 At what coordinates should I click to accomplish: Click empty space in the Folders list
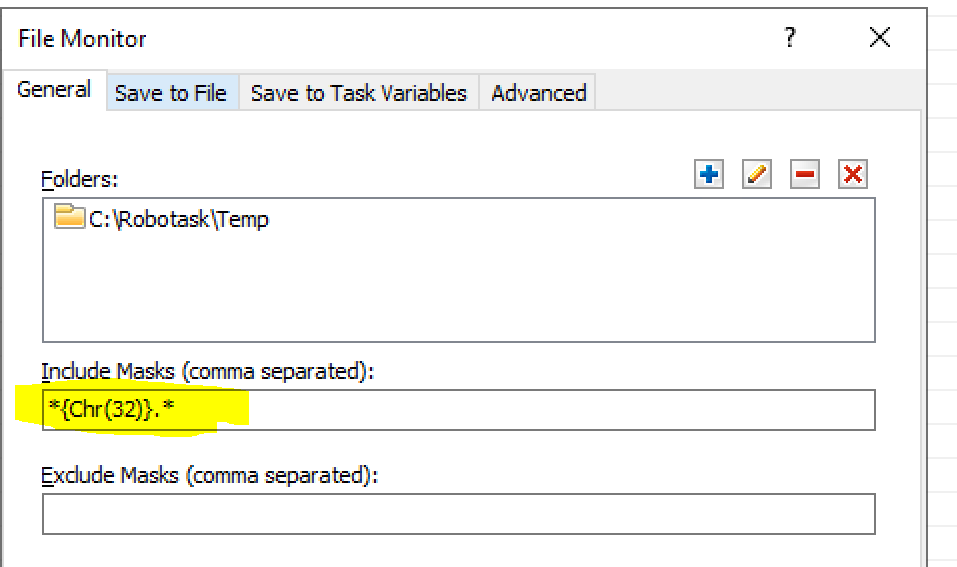point(458,290)
